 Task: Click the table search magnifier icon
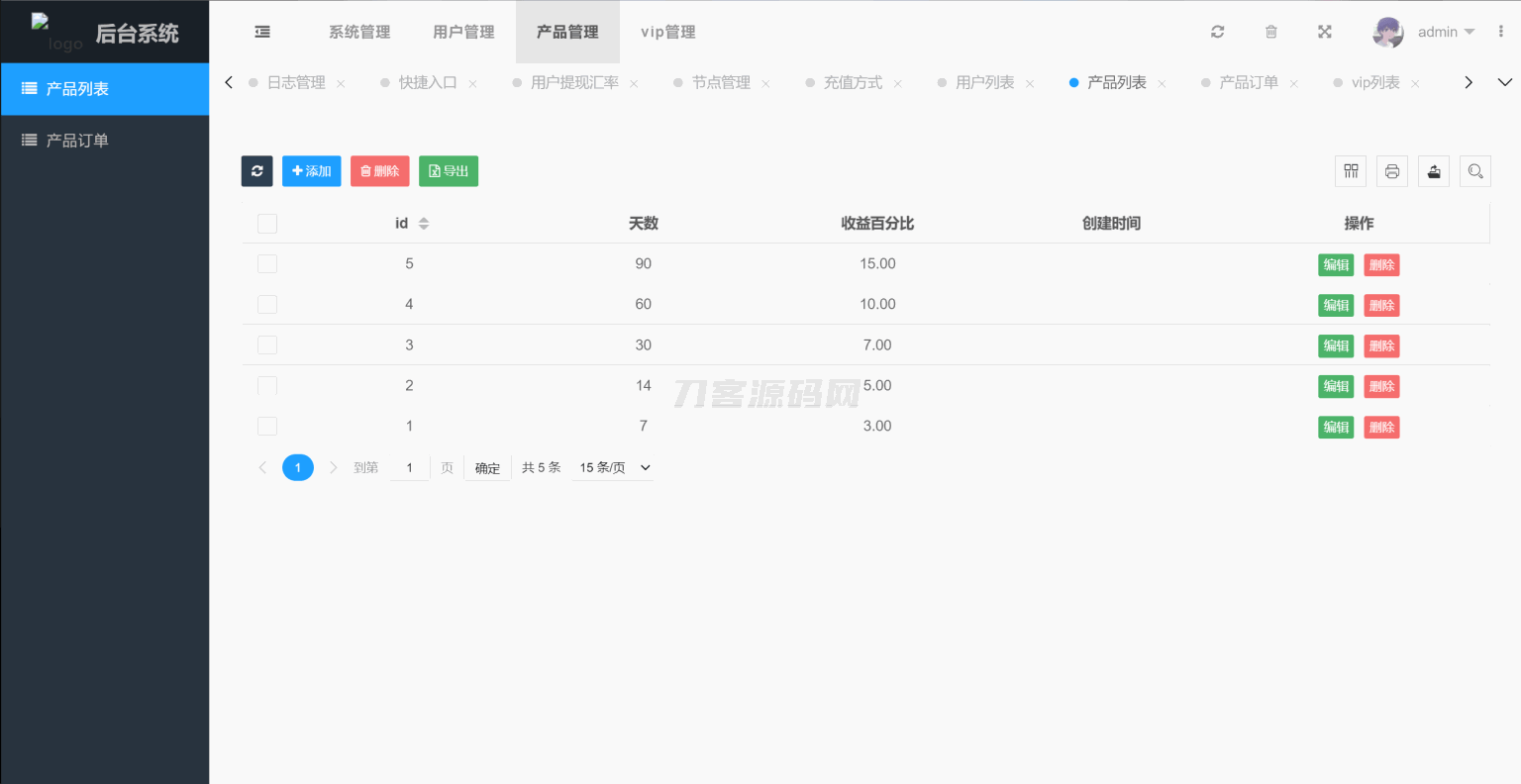pos(1475,171)
